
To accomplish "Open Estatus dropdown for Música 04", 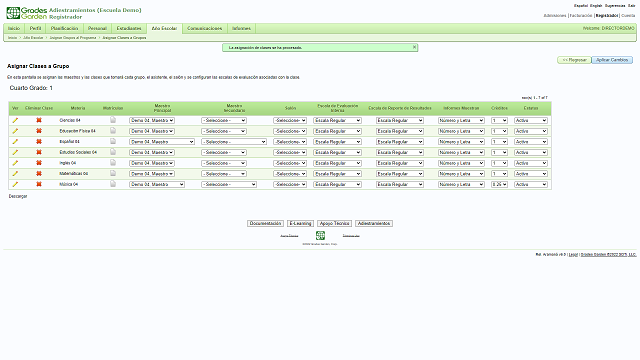I will [x=531, y=184].
